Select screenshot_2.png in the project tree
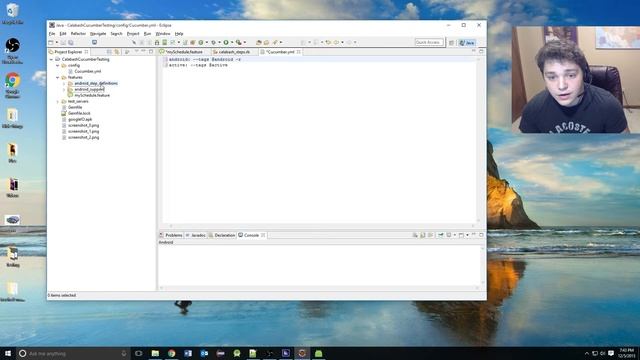The width and height of the screenshot is (640, 360). (x=83, y=138)
